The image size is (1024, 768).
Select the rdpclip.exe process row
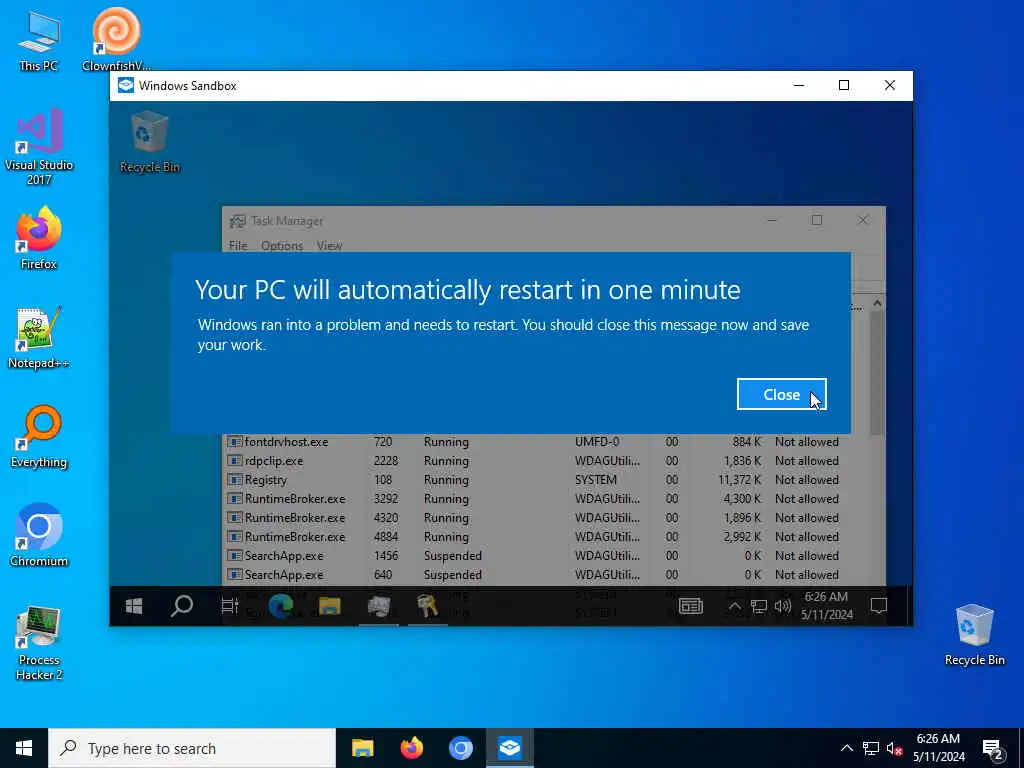[x=546, y=461]
